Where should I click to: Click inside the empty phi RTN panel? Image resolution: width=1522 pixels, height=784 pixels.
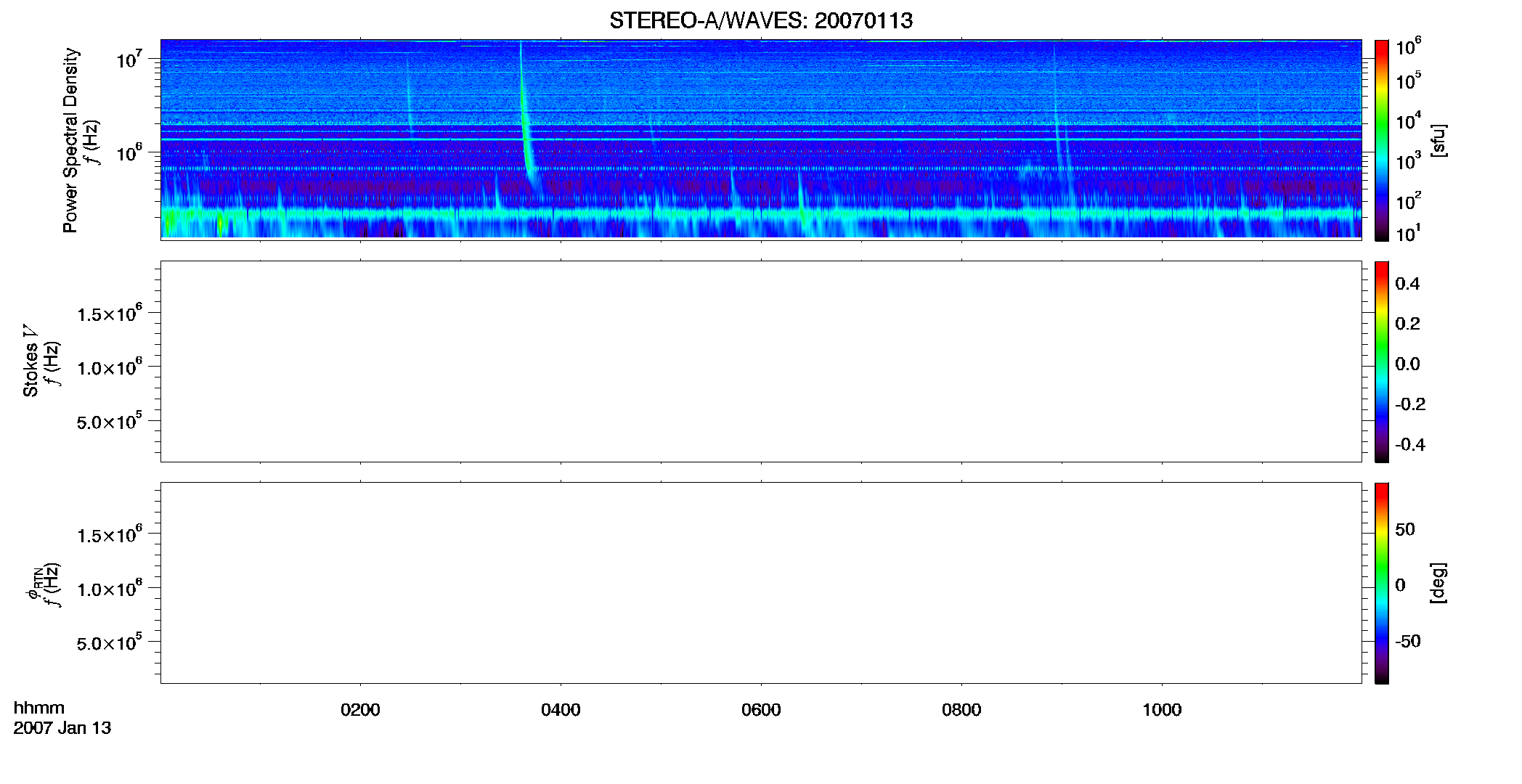pyautogui.click(x=761, y=583)
